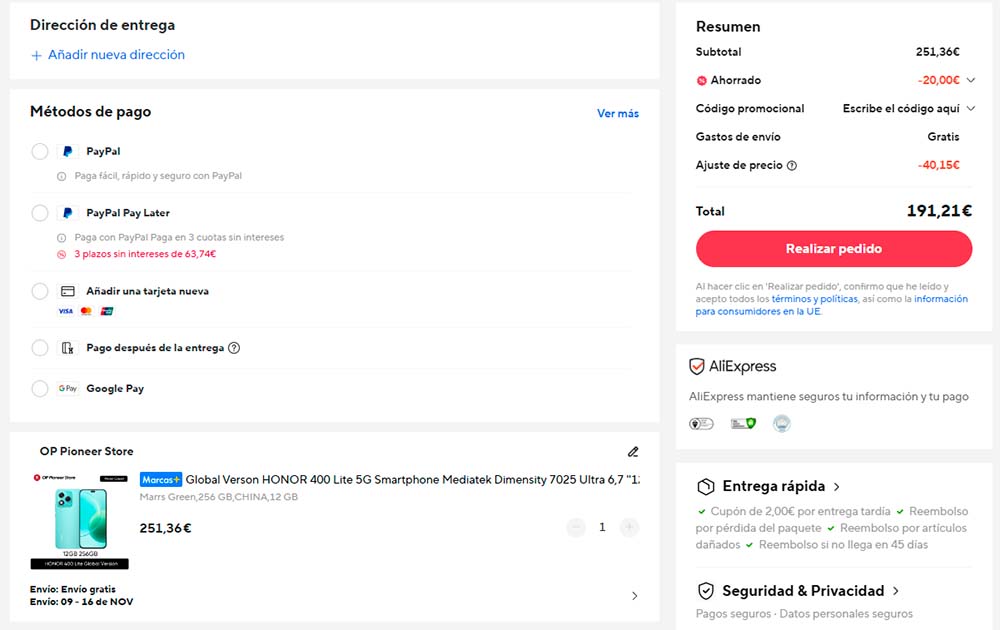The image size is (1000, 630).
Task: Click the AliExpress shield logo icon
Action: tap(698, 366)
